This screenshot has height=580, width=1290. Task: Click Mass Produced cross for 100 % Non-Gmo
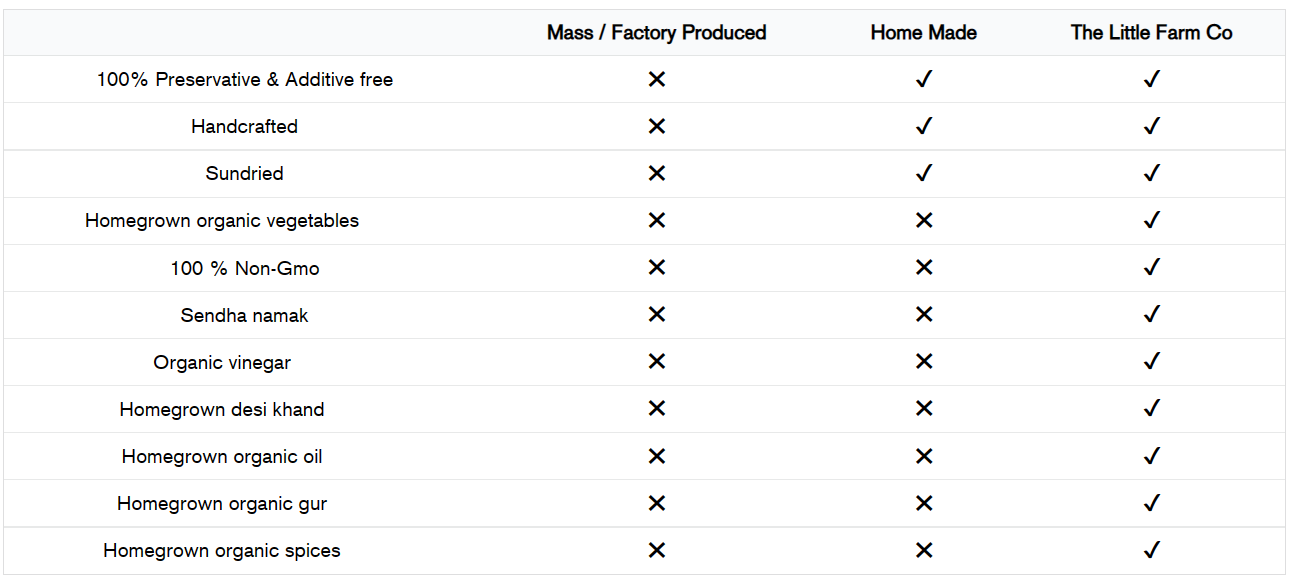[x=656, y=267]
